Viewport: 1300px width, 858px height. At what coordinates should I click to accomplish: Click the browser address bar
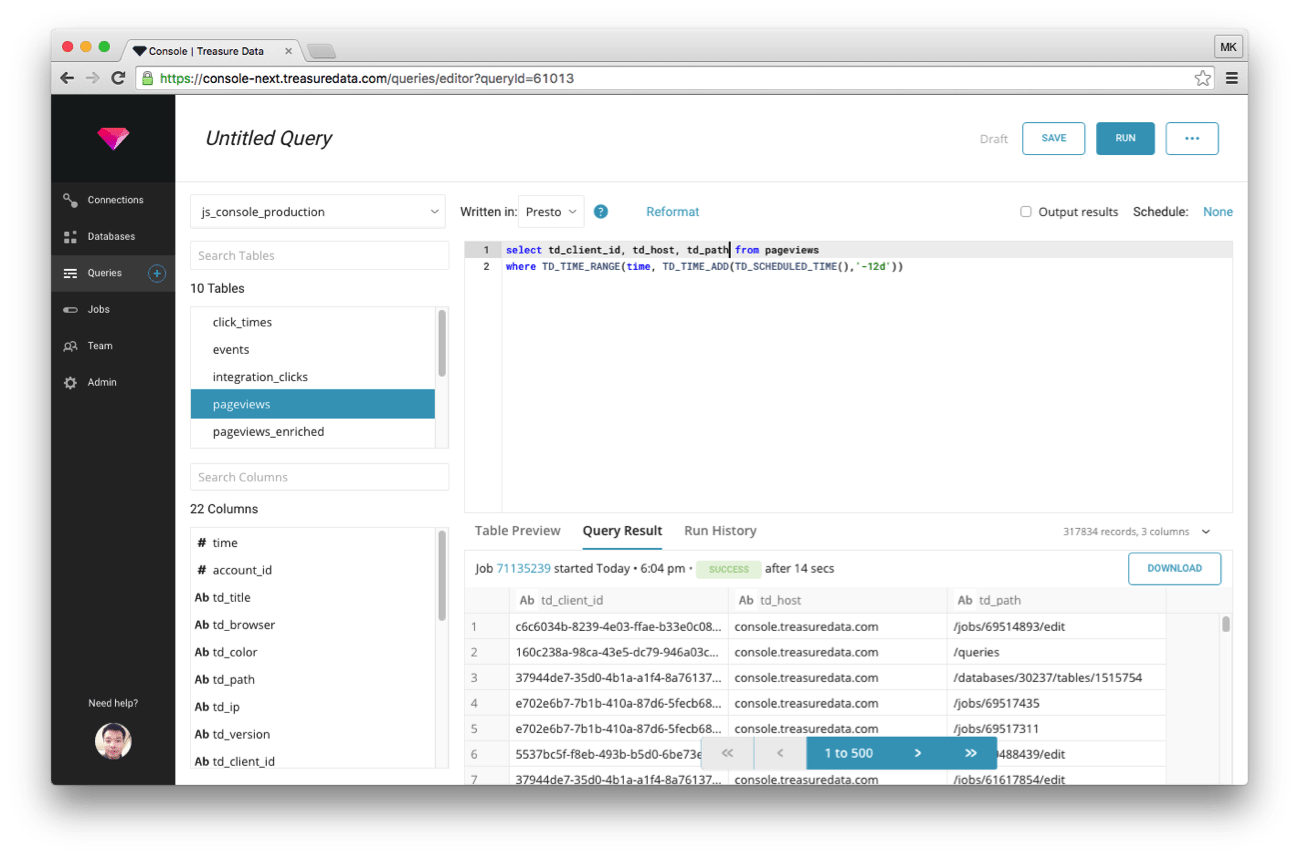coord(675,78)
